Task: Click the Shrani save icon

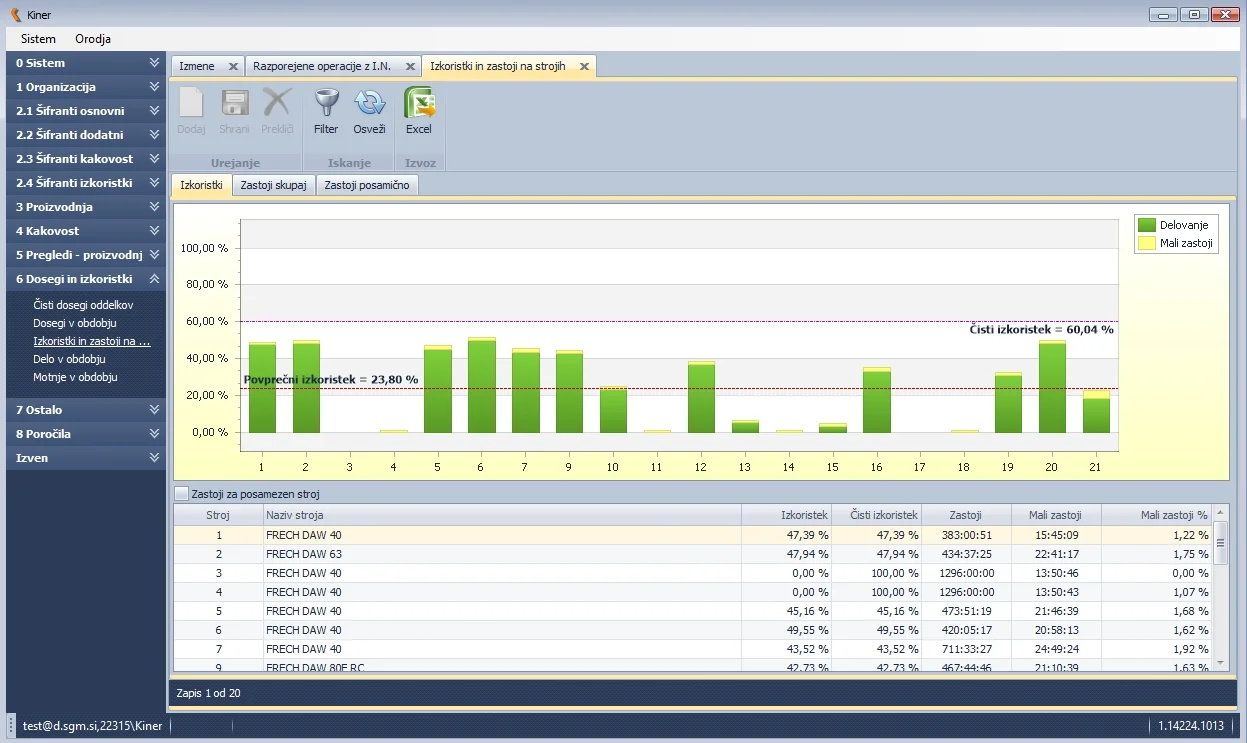Action: (234, 104)
